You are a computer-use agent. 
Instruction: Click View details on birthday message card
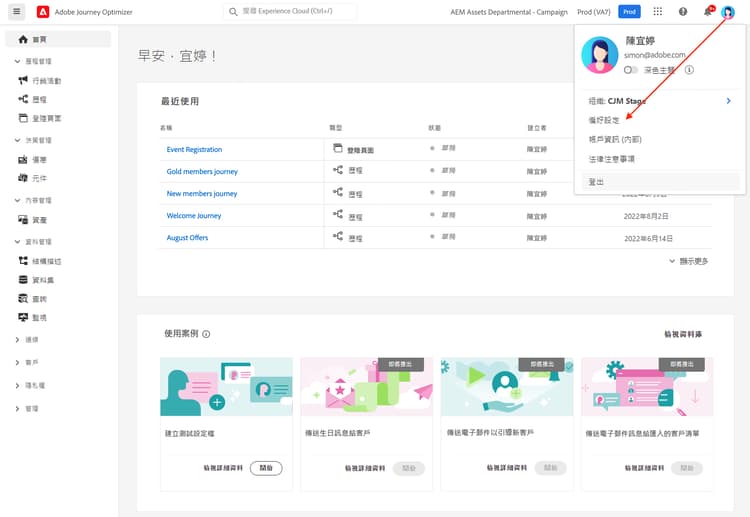click(x=365, y=468)
